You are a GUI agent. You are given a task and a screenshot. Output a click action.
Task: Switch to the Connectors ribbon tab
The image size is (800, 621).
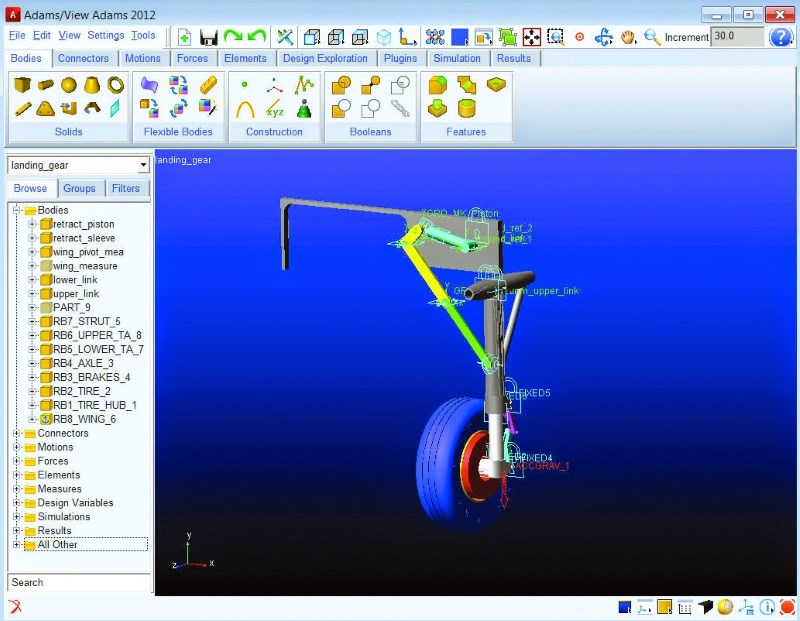tap(83, 58)
